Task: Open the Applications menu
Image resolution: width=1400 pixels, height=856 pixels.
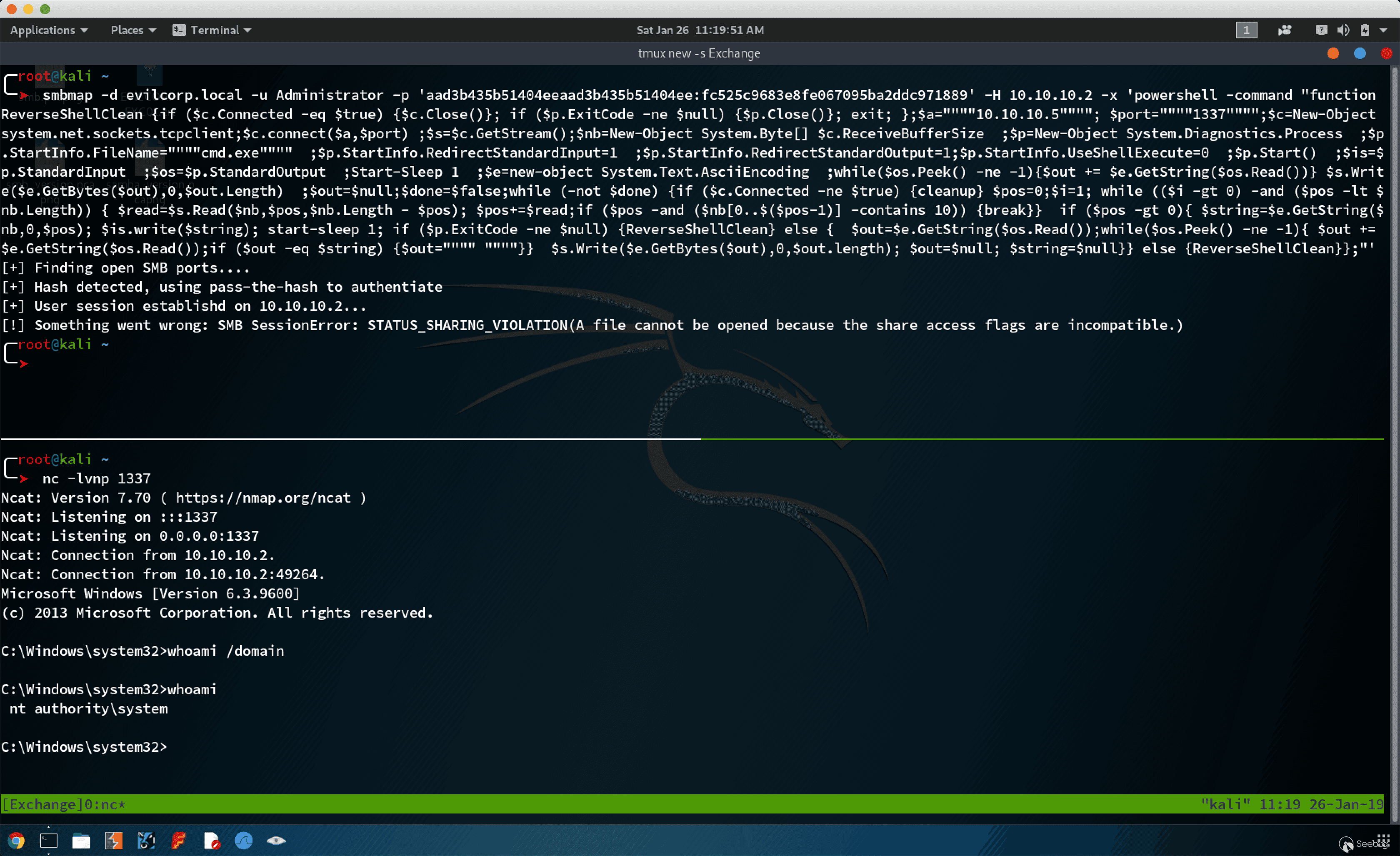Action: (49, 30)
